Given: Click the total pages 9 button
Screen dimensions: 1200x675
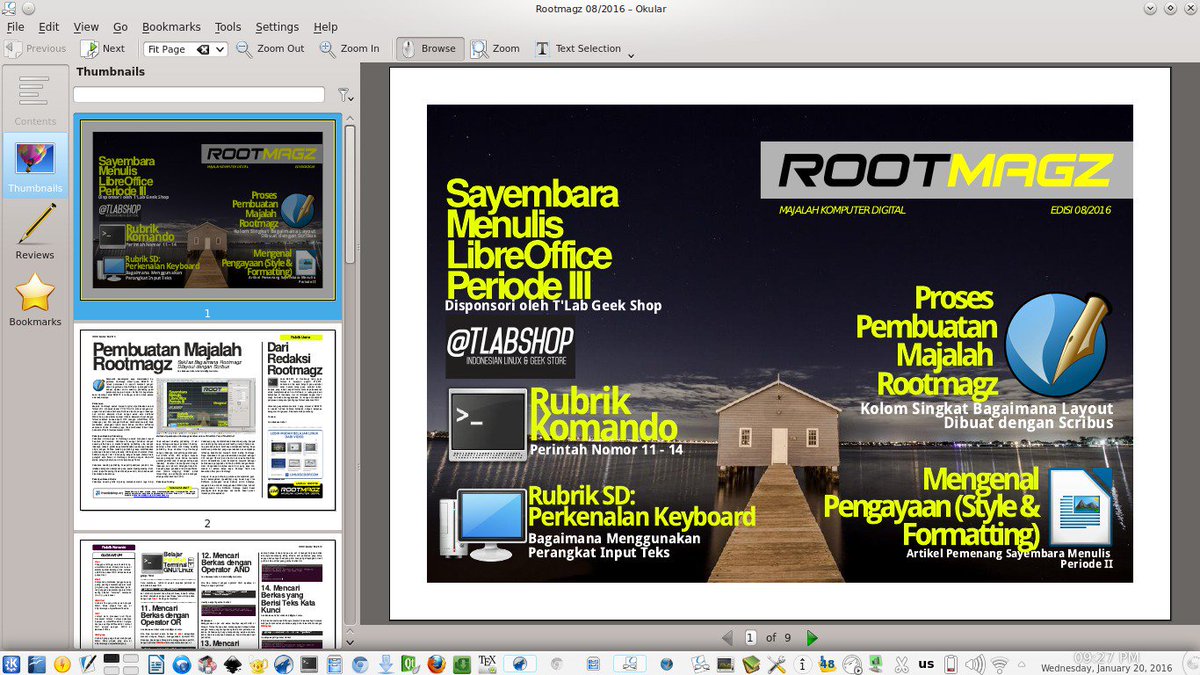Looking at the screenshot, I should click(786, 637).
